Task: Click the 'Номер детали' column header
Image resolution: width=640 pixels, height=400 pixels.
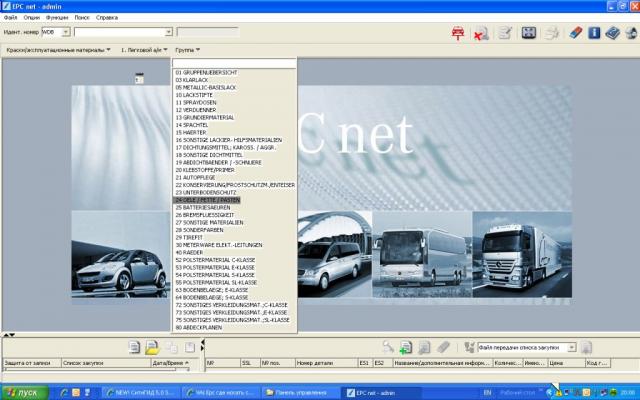Action: tap(327, 362)
